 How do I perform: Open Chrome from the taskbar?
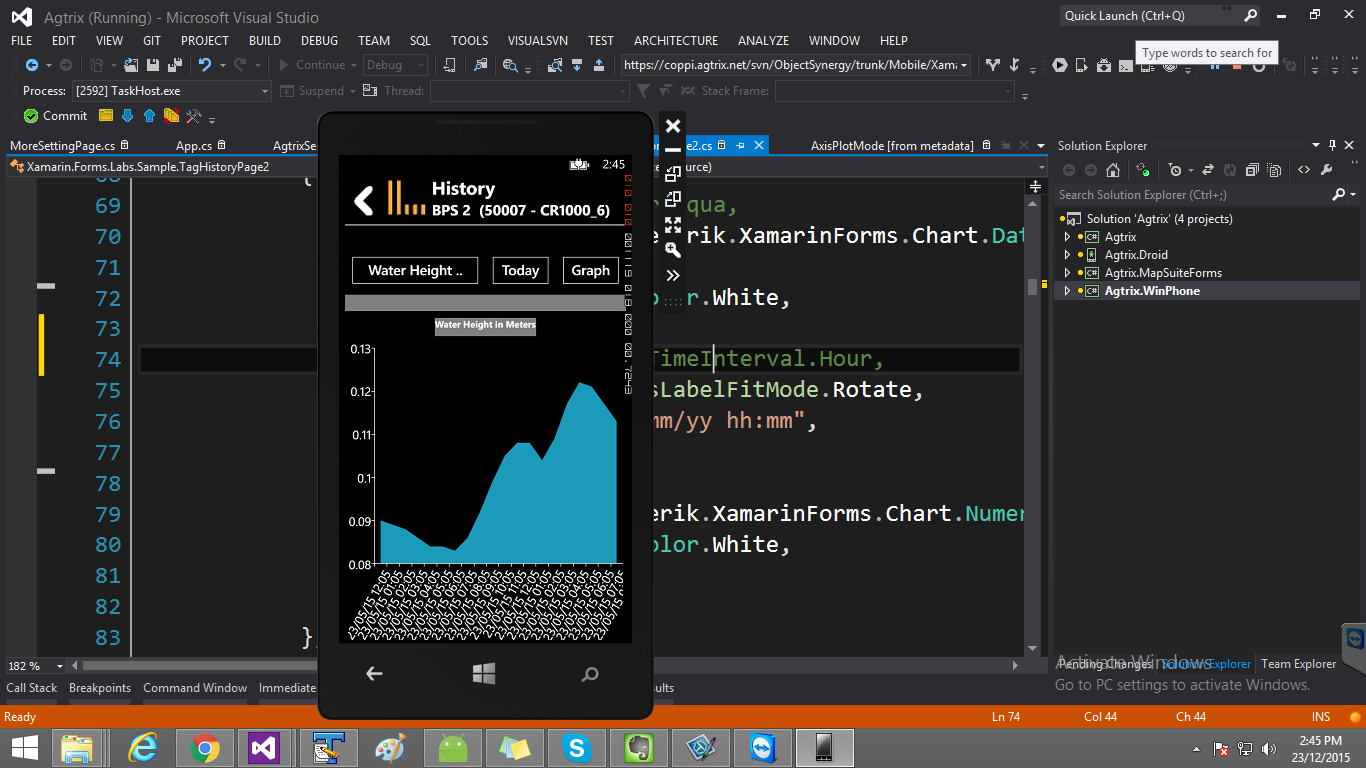pyautogui.click(x=205, y=748)
